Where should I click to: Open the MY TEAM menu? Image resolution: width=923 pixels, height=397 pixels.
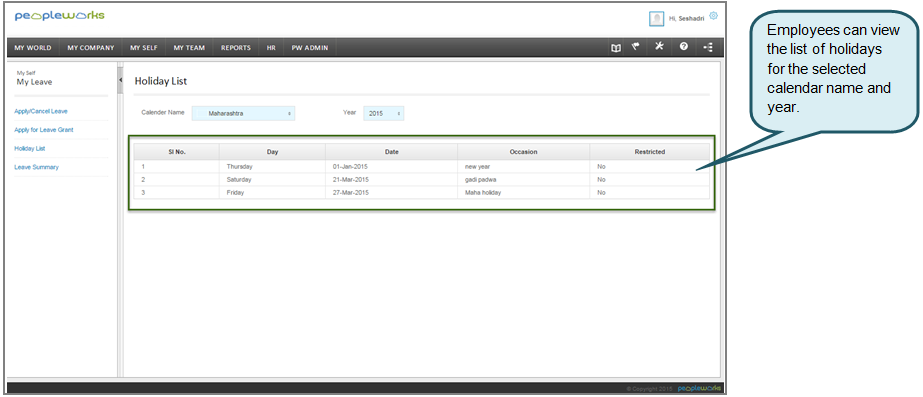click(x=189, y=48)
